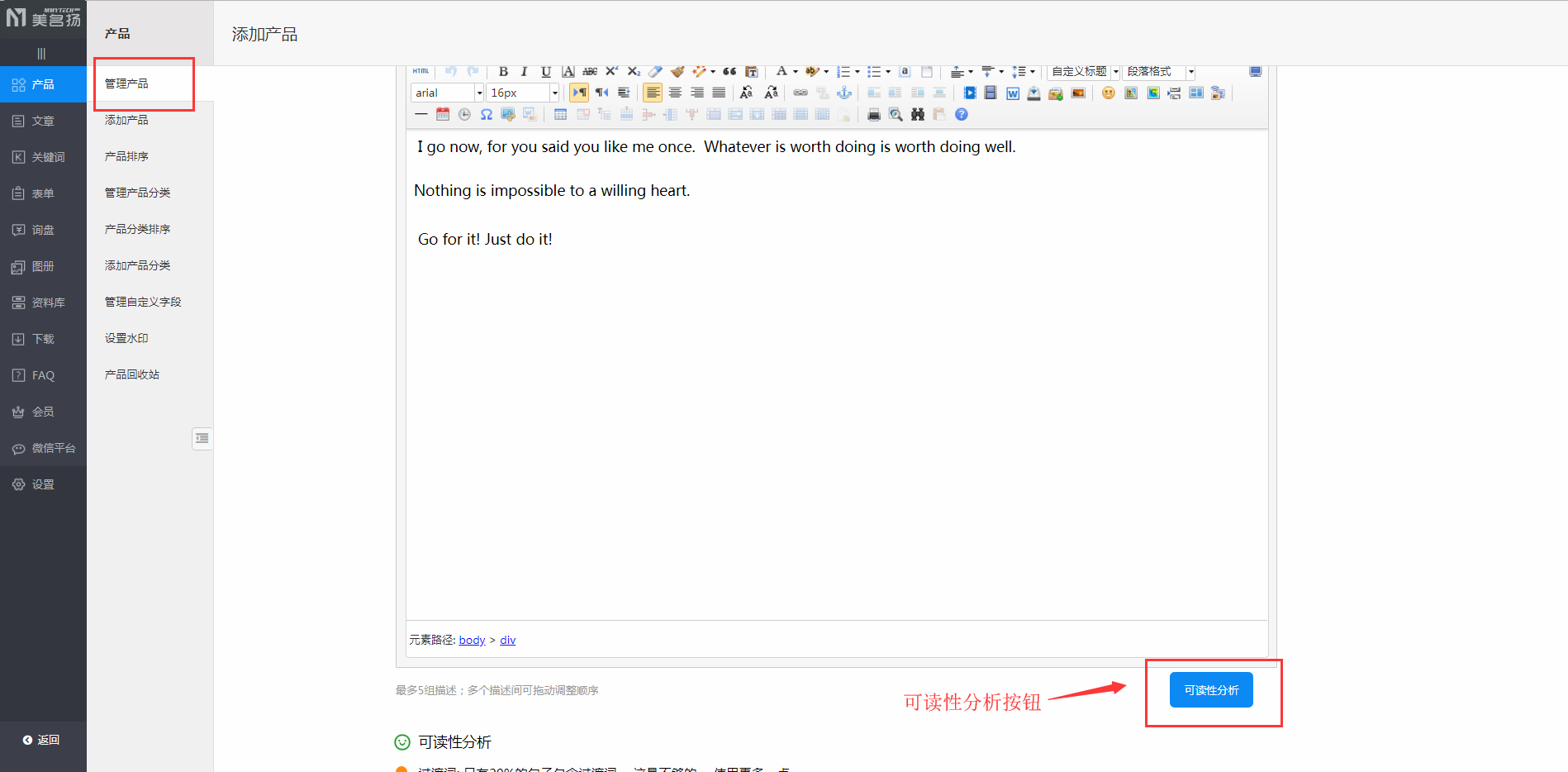
Task: Open the arial font family dropdown
Action: (479, 93)
